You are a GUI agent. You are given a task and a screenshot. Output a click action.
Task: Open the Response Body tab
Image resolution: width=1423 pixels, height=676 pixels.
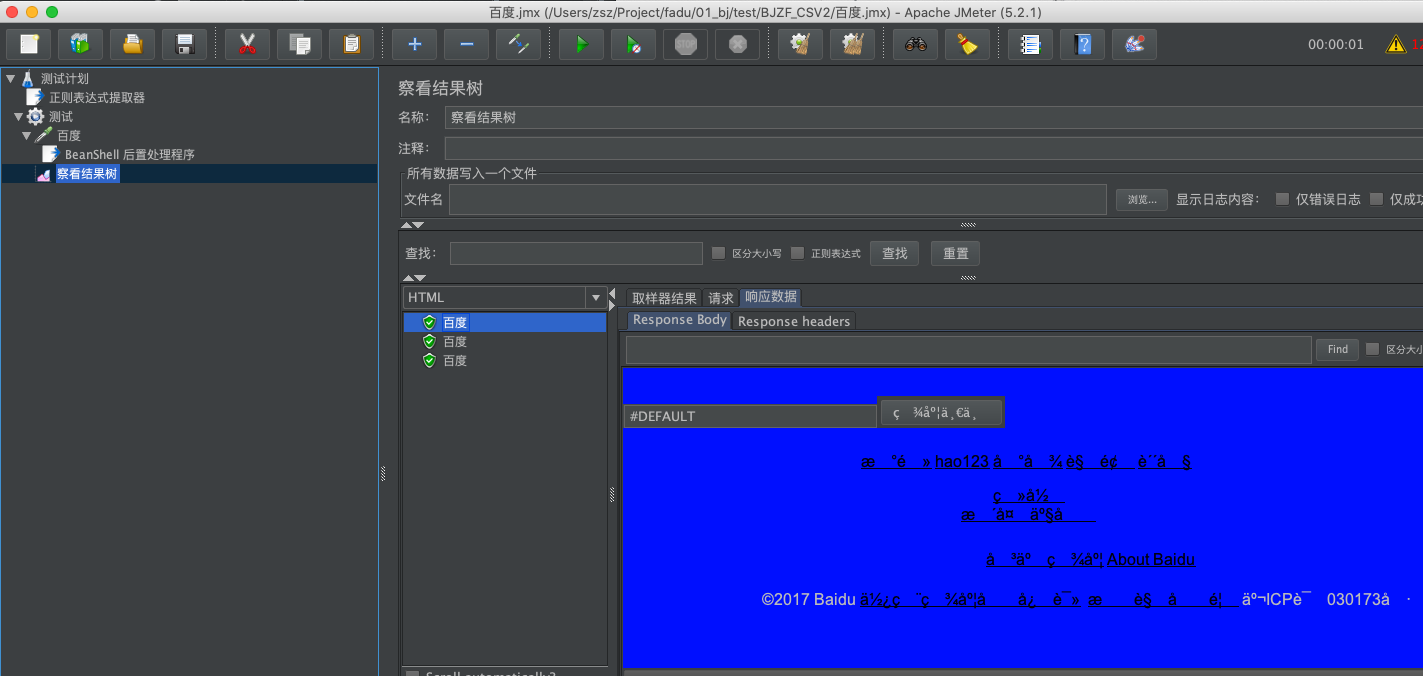click(680, 320)
